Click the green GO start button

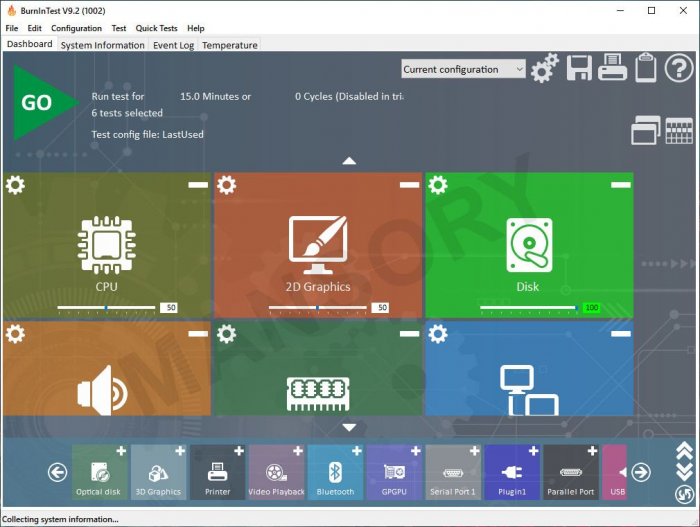(42, 103)
